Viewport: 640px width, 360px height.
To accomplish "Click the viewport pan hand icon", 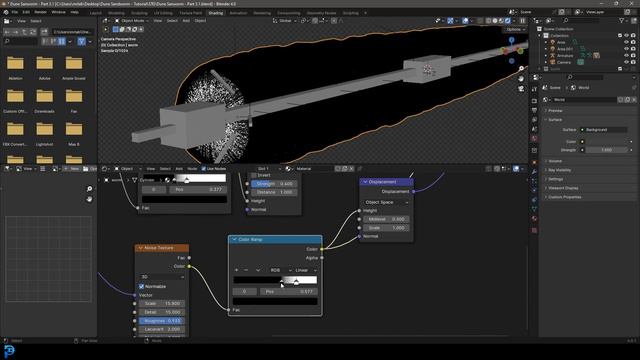I will (x=521, y=78).
